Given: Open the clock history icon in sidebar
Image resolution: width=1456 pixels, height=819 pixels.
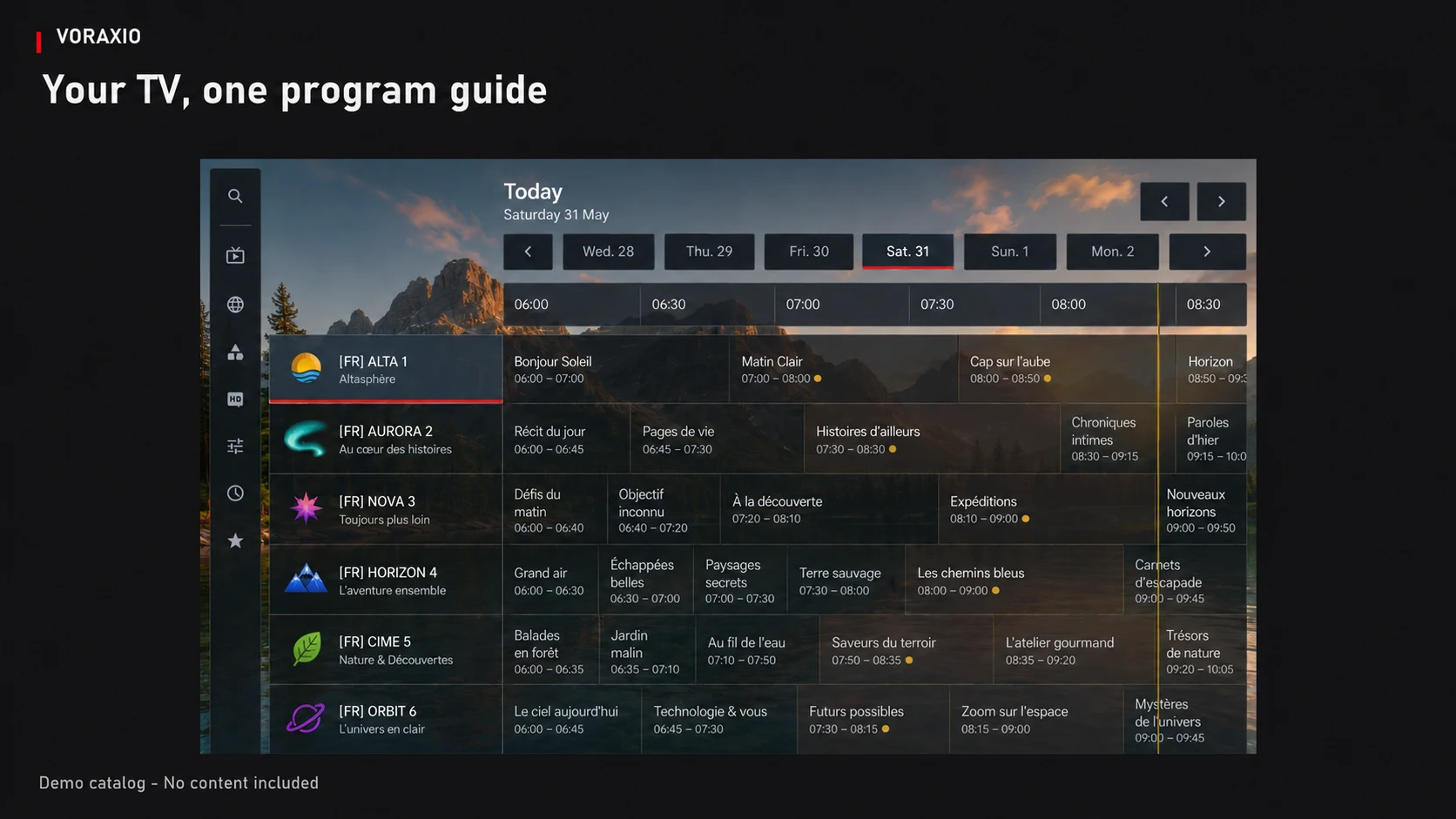Looking at the screenshot, I should pos(235,493).
